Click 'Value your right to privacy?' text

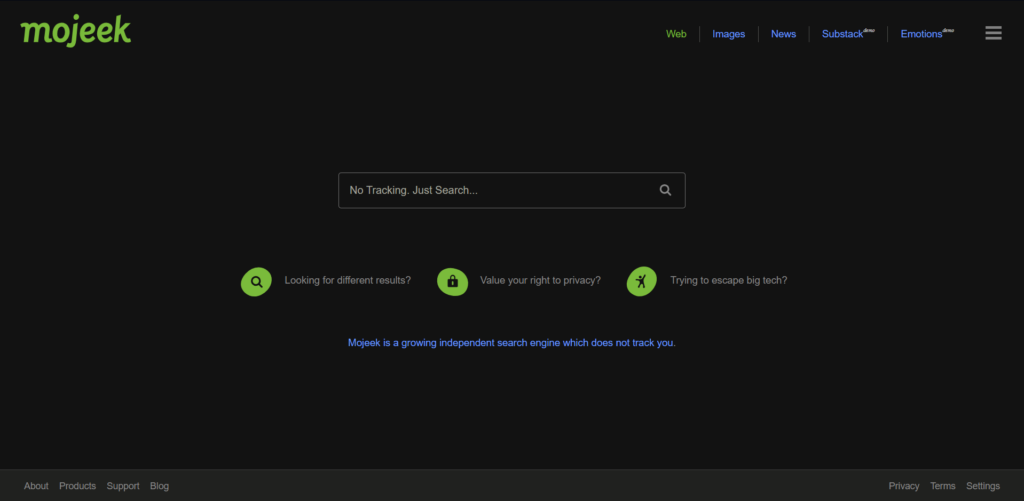[540, 280]
